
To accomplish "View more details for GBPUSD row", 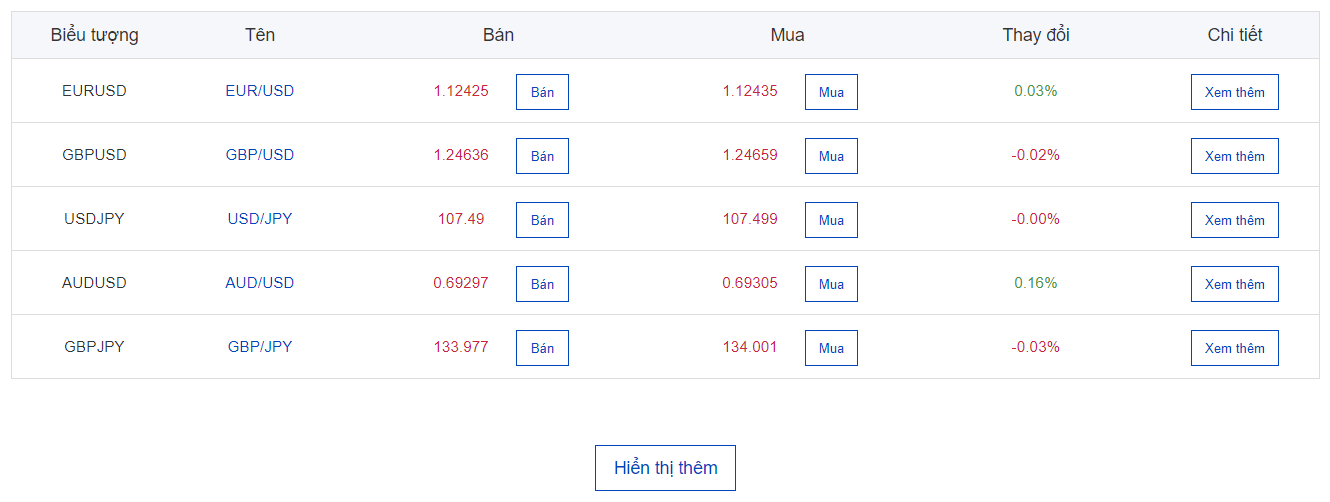I will [1234, 156].
